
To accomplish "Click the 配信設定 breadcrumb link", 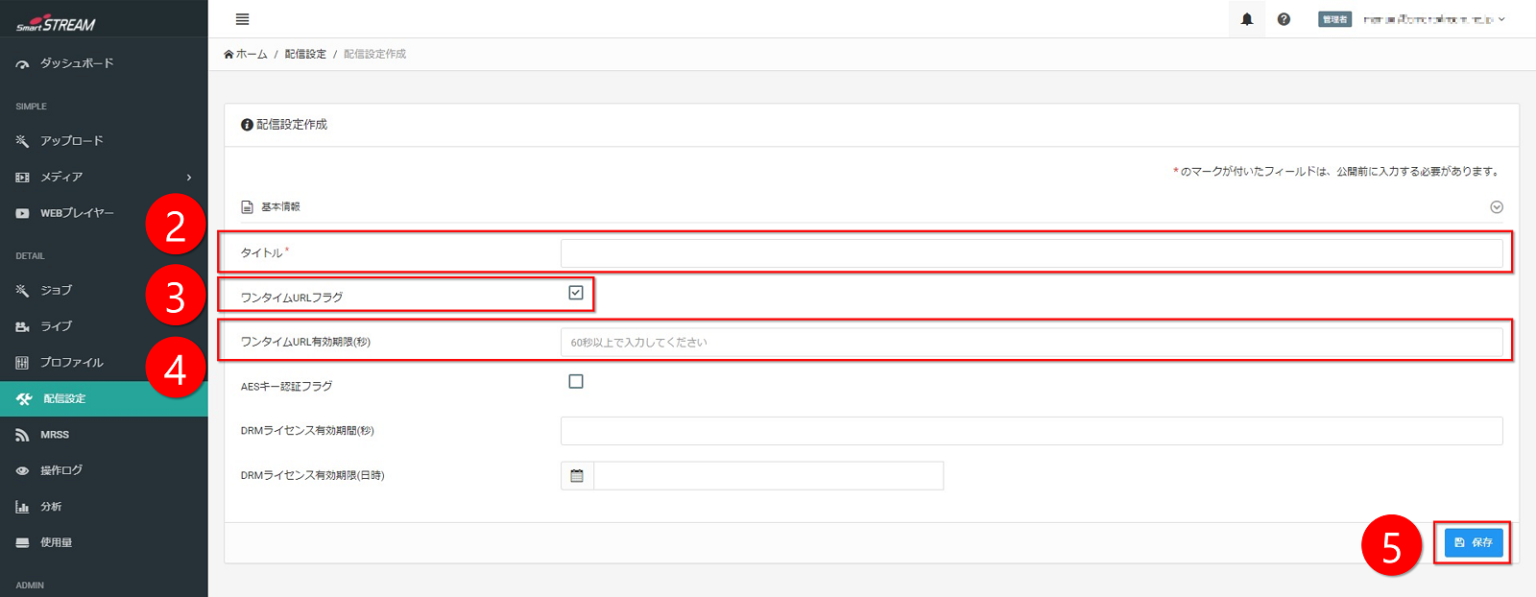I will (x=305, y=54).
